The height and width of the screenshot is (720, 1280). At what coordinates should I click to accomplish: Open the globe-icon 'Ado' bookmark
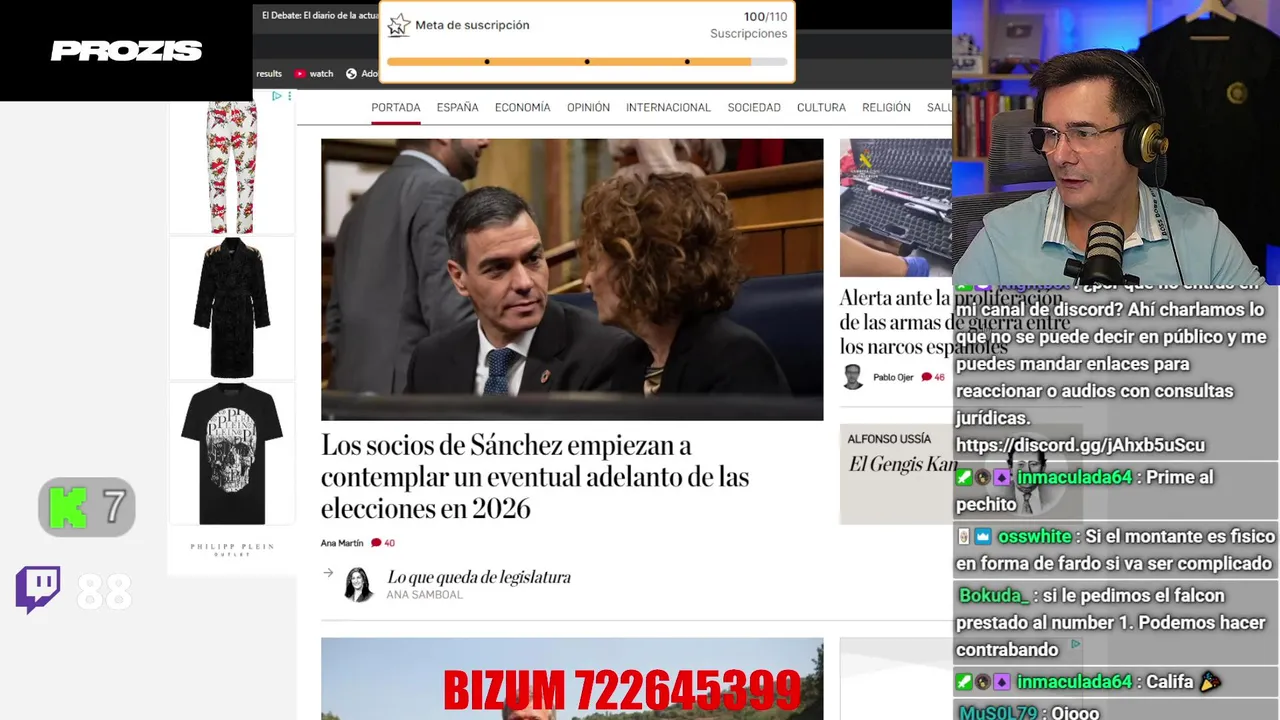tap(362, 74)
